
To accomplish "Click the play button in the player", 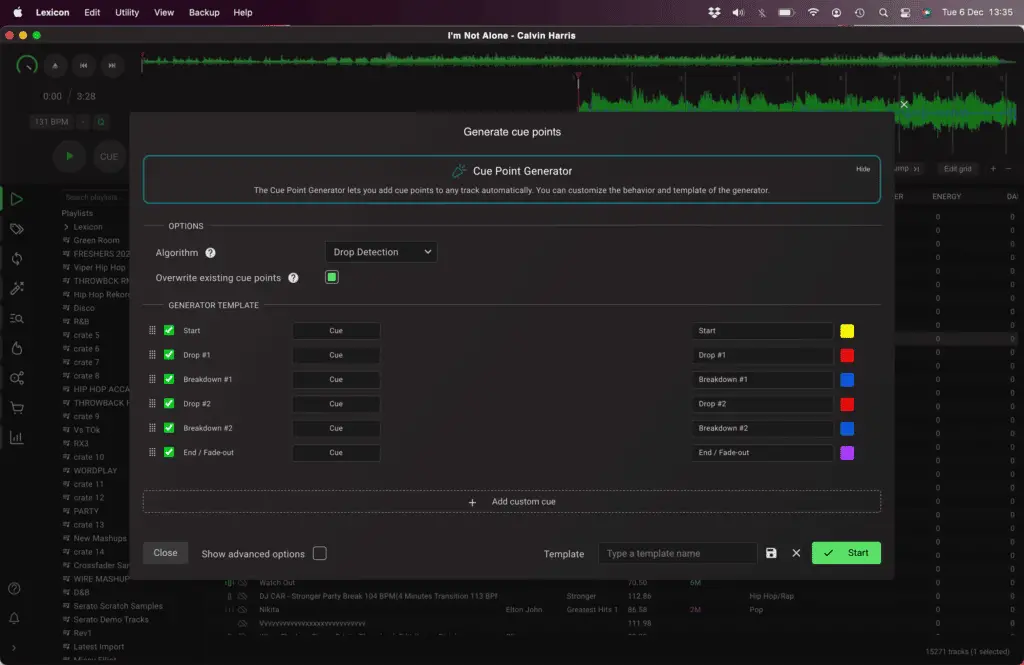I will pyautogui.click(x=69, y=157).
